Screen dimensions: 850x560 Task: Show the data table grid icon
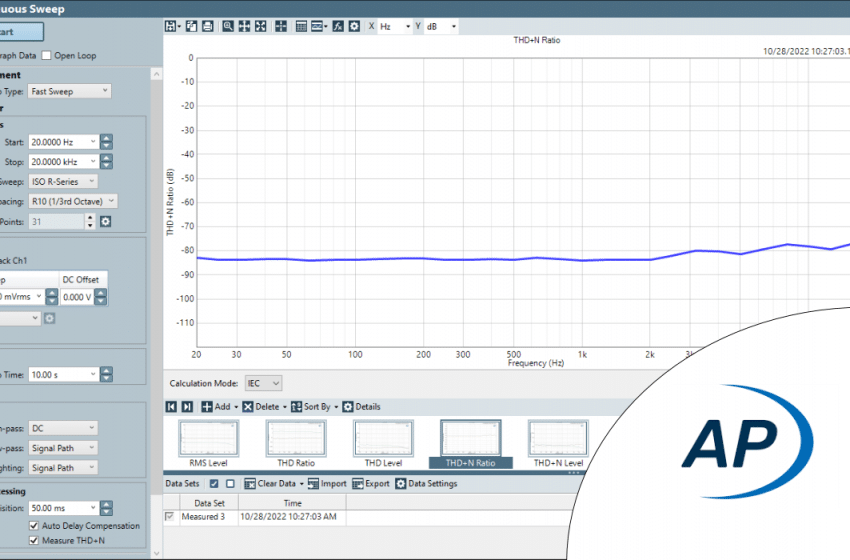[x=301, y=26]
